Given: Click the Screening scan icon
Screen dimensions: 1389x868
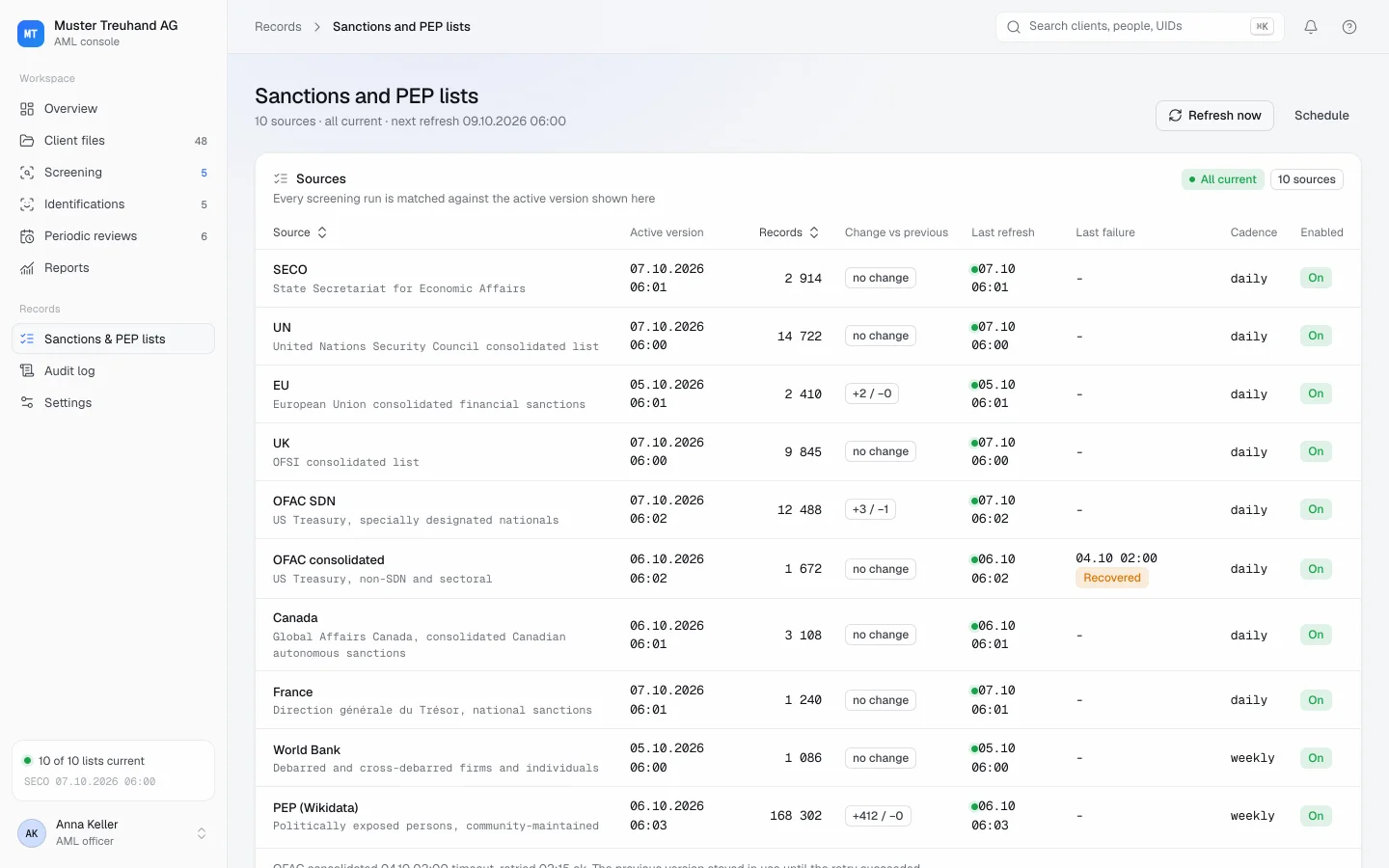Looking at the screenshot, I should point(27,173).
